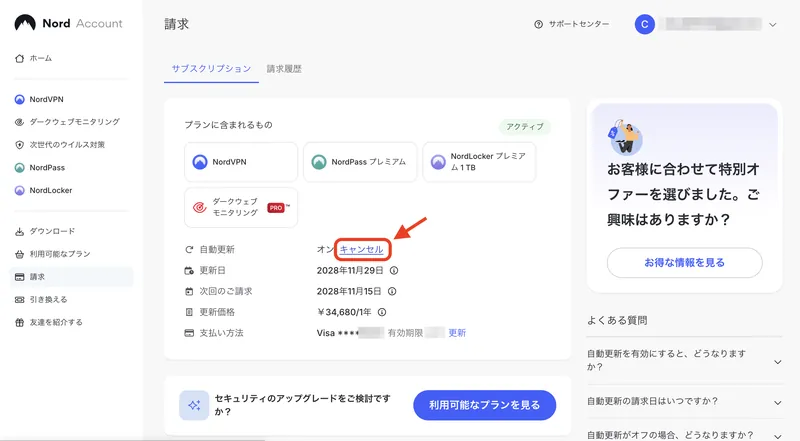Open 次世代のウイルス対策 sidebar item
Screen dimensions: 800x441
[x=67, y=145]
